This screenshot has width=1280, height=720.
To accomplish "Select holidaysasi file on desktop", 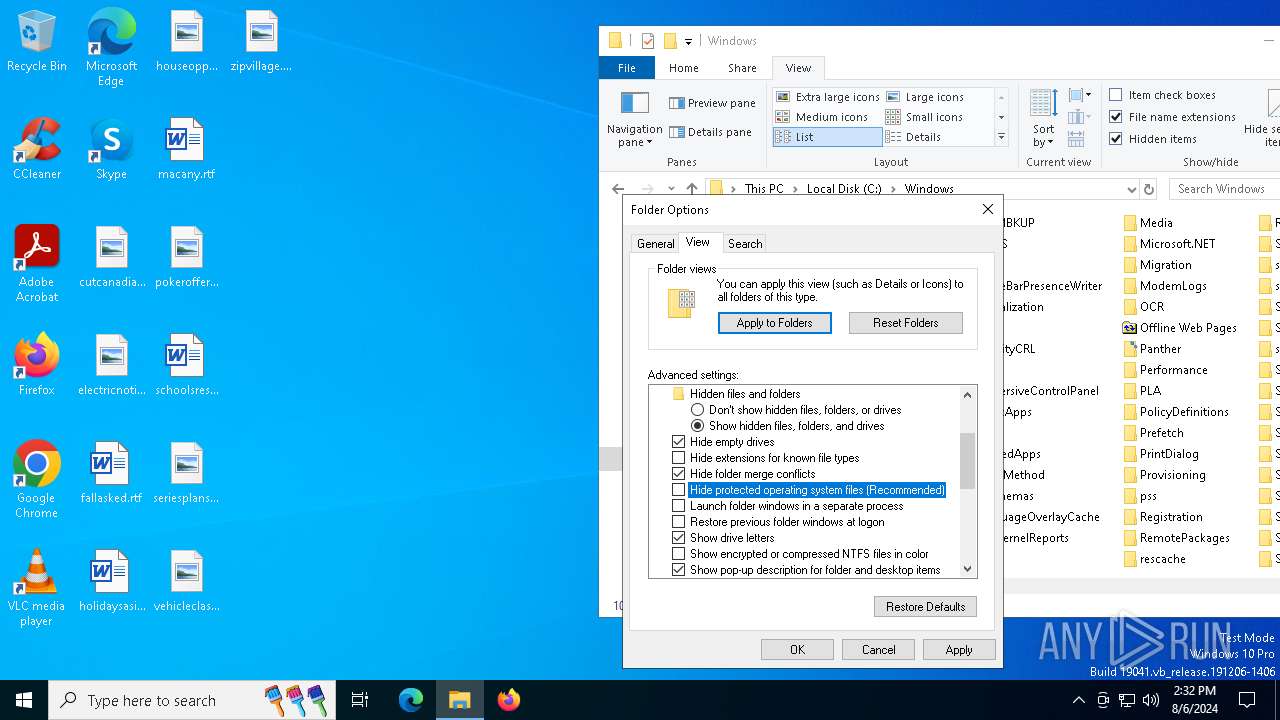I will pyautogui.click(x=111, y=580).
